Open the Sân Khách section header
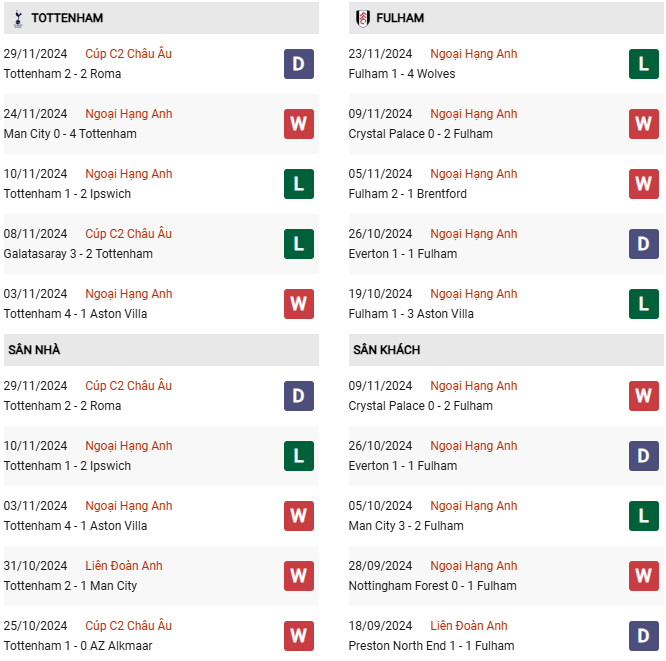The image size is (666, 661). pyautogui.click(x=506, y=350)
